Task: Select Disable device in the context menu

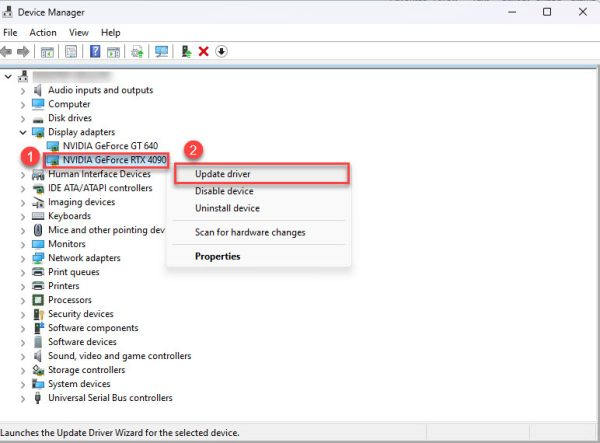Action: [224, 191]
